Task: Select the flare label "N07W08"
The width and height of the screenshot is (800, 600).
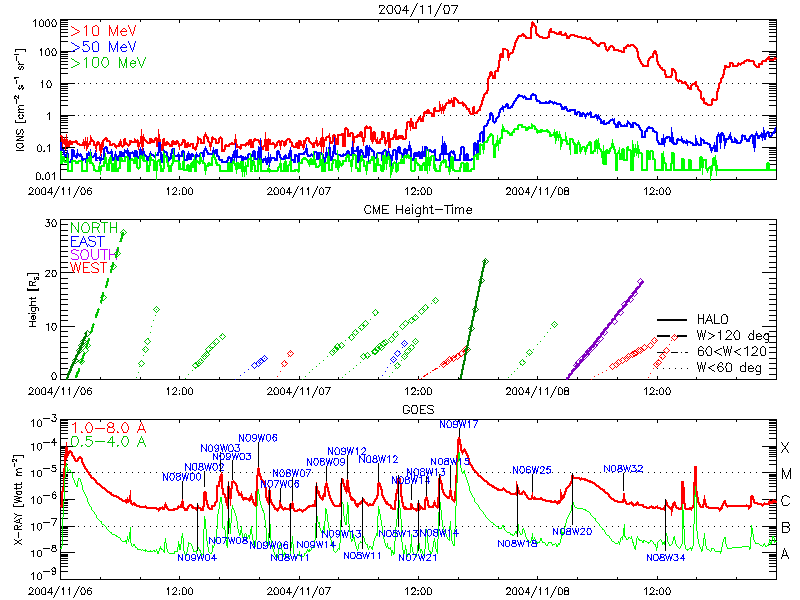Action: click(x=228, y=541)
